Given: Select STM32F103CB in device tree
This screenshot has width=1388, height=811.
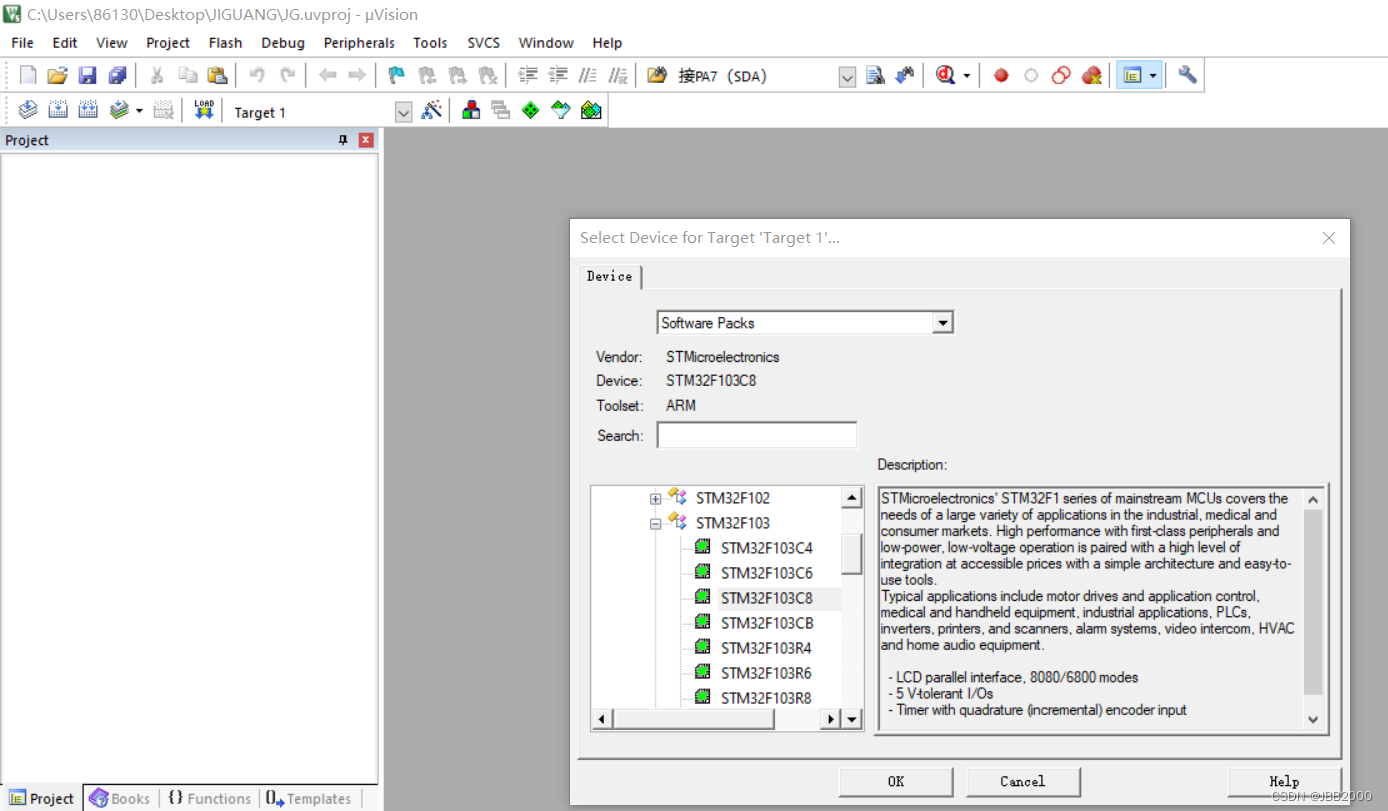Looking at the screenshot, I should [767, 623].
